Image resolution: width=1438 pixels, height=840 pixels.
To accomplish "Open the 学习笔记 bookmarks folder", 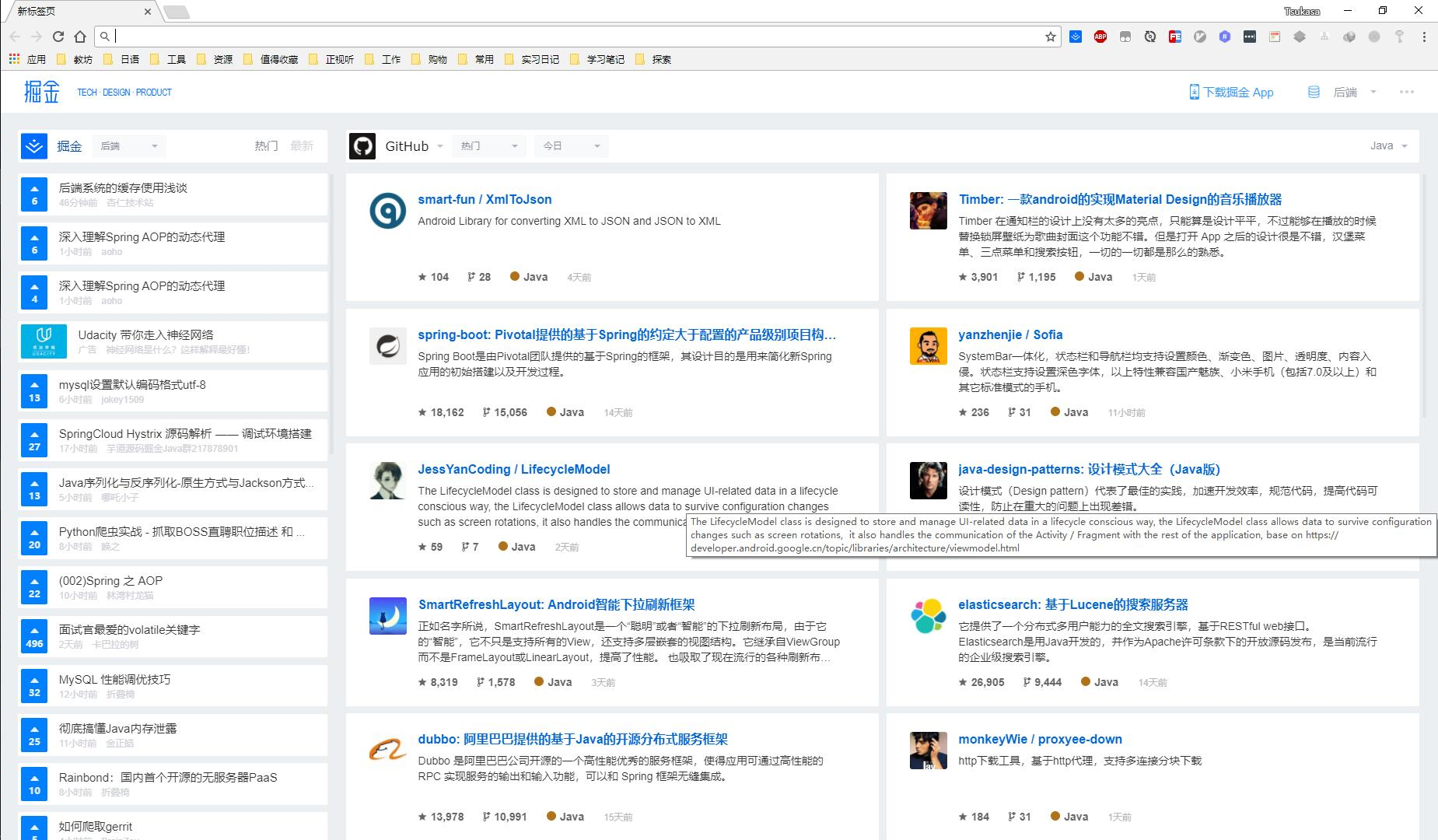I will 597,59.
